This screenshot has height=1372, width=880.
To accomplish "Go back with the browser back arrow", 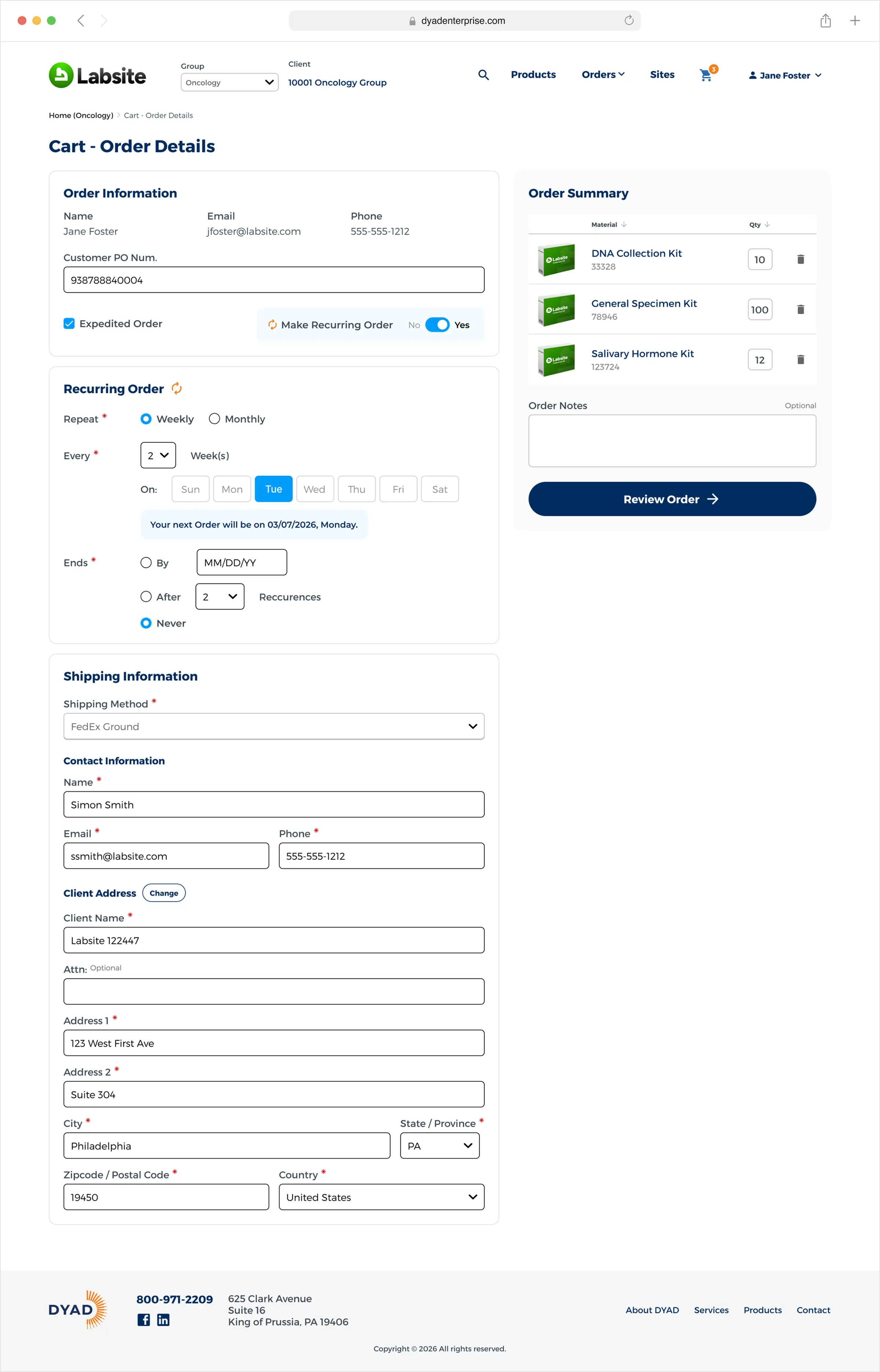I will pyautogui.click(x=81, y=21).
